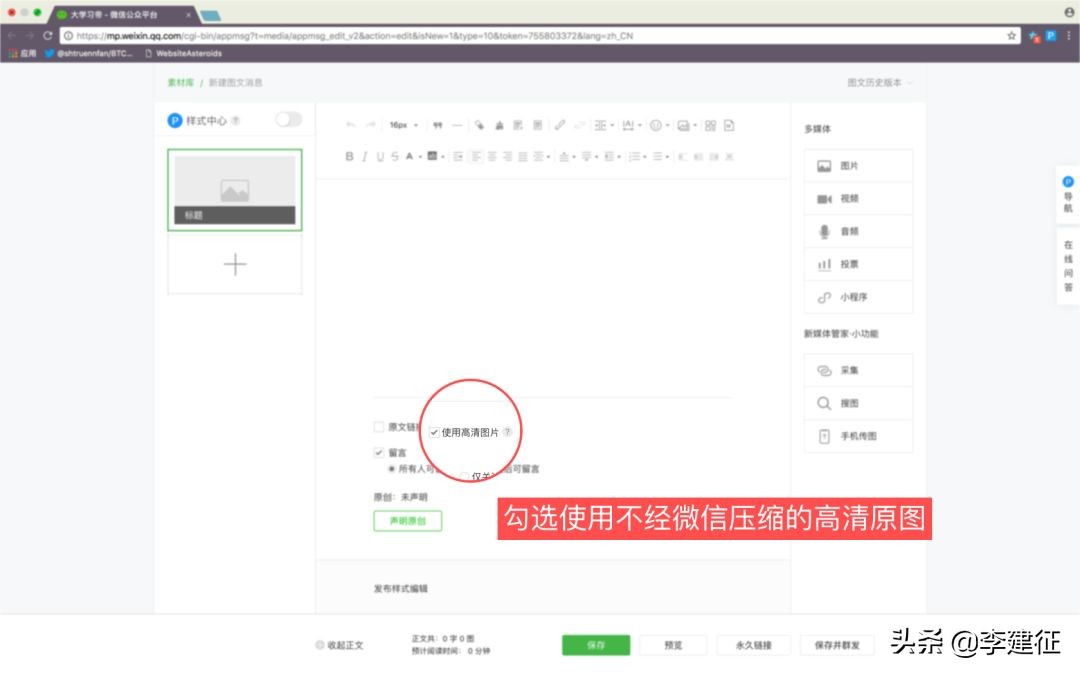Use the 搜图 image search tool

coord(857,403)
